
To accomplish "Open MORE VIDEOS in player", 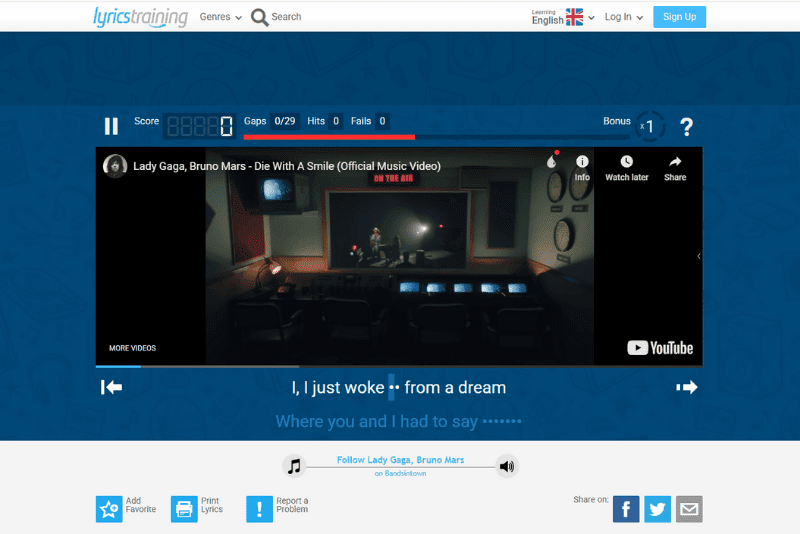I will (132, 348).
